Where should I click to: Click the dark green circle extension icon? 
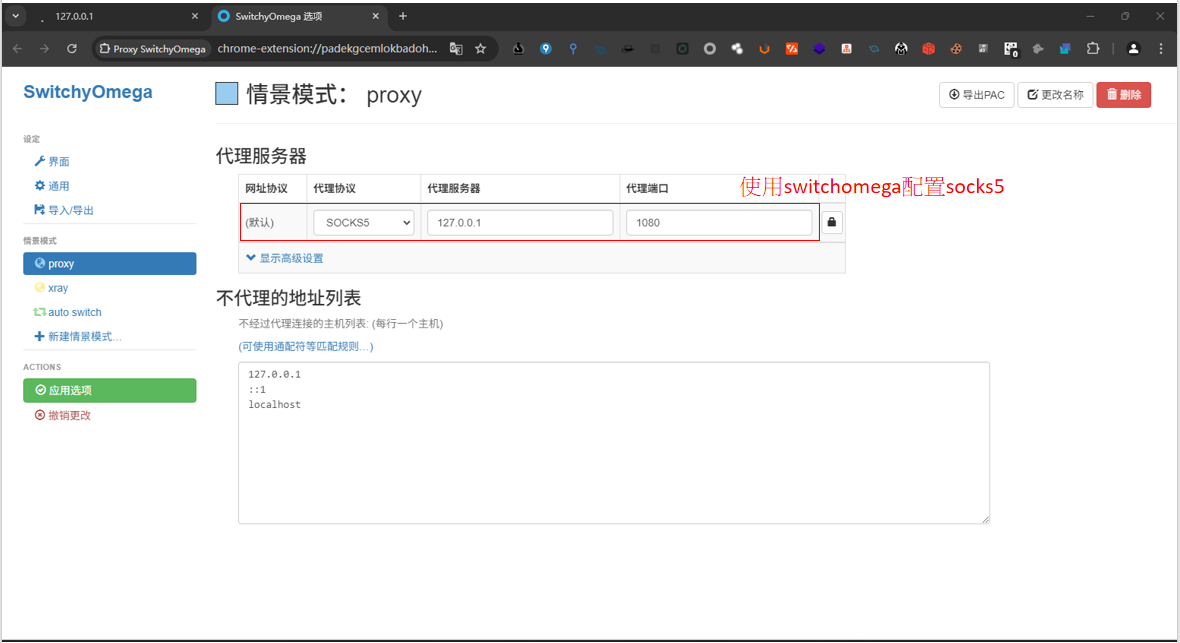click(683, 48)
